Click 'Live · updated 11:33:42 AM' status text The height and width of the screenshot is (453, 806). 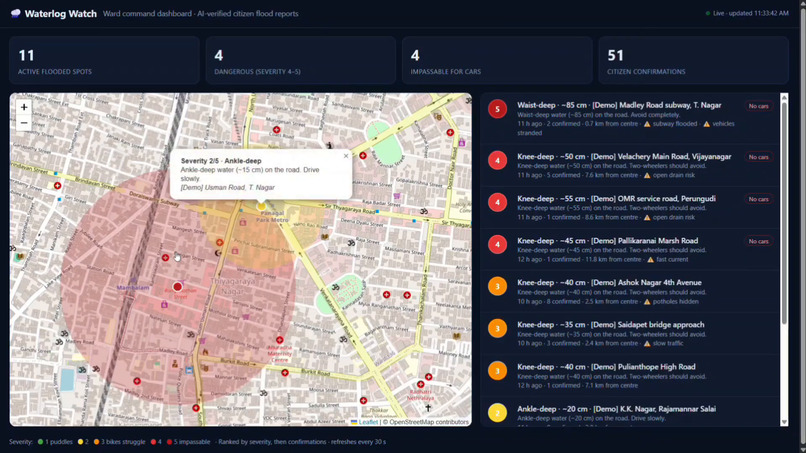click(750, 13)
